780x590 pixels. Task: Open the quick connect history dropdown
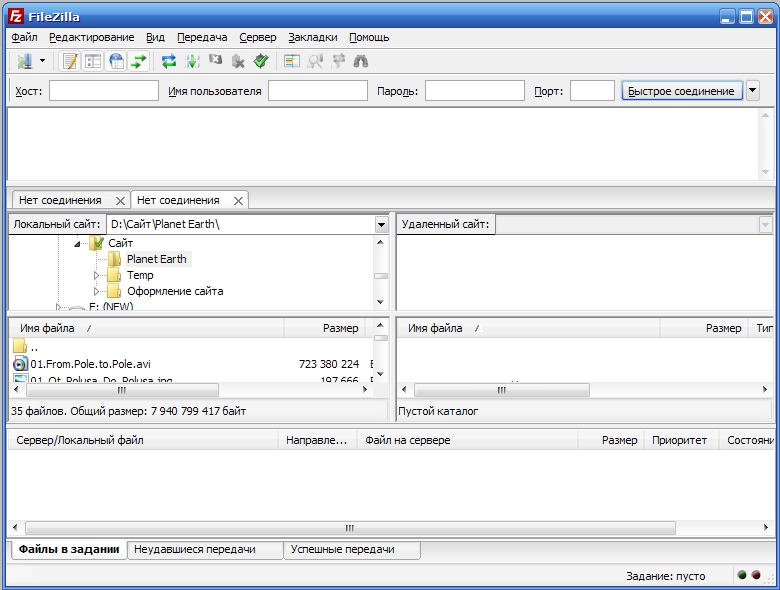click(x=752, y=91)
